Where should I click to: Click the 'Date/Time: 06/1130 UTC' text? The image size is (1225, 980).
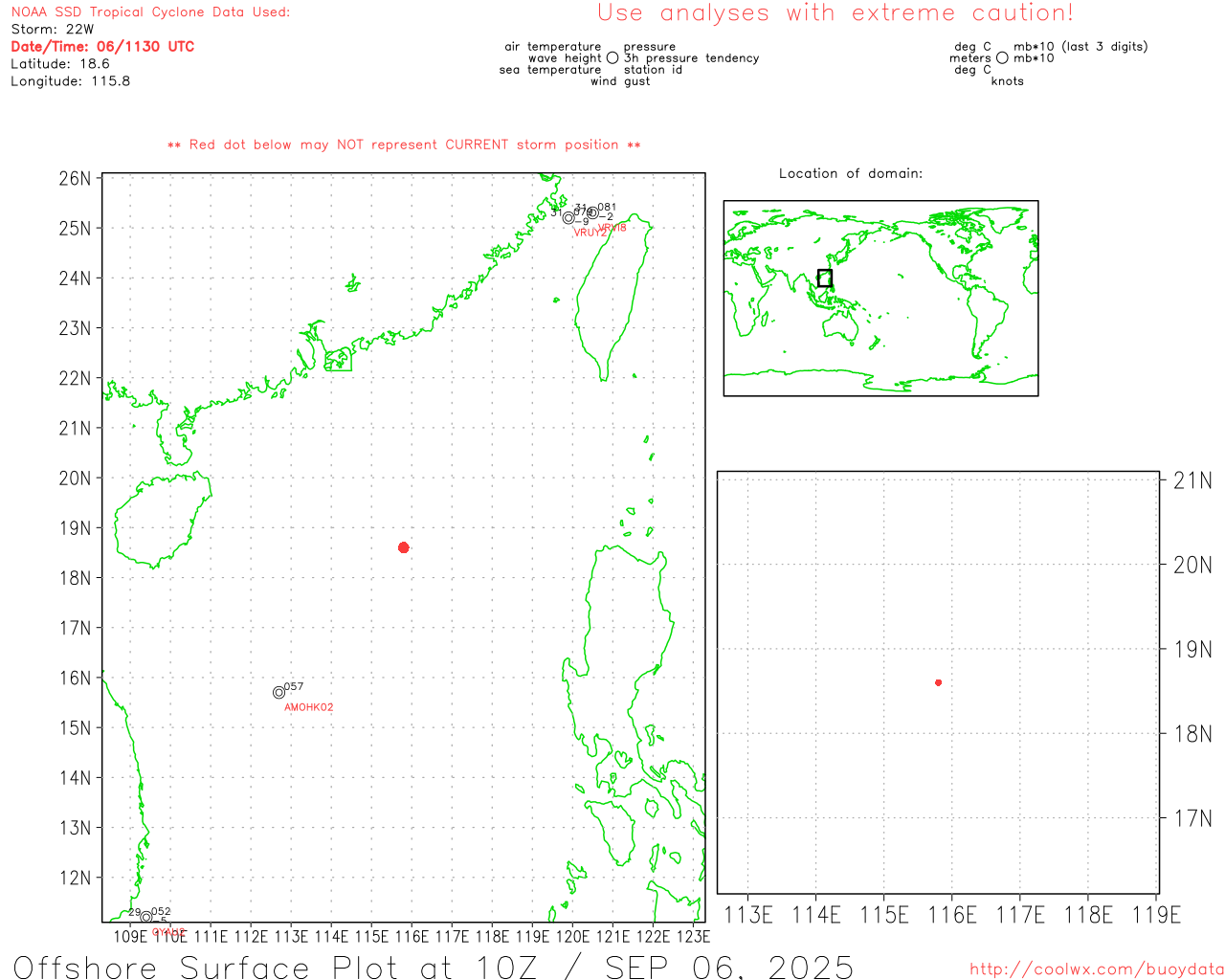click(x=102, y=47)
